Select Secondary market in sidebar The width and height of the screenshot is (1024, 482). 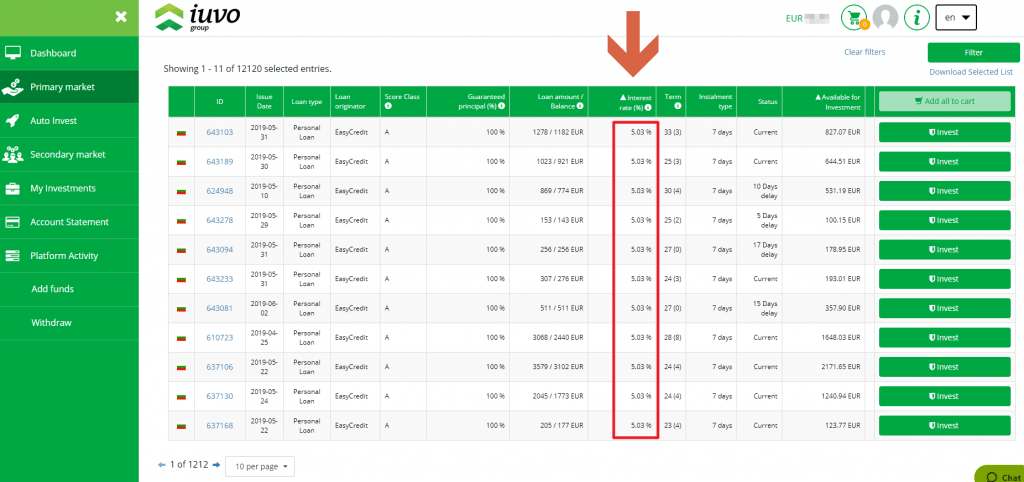67,154
